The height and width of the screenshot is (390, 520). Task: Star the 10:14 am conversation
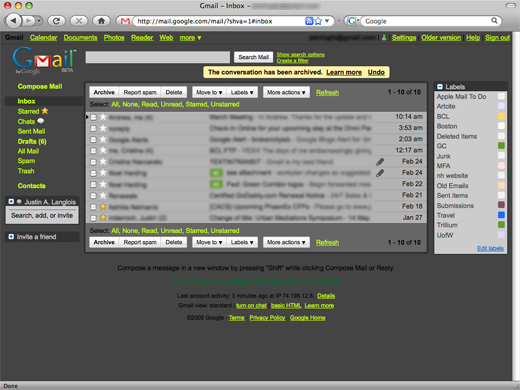(103, 117)
